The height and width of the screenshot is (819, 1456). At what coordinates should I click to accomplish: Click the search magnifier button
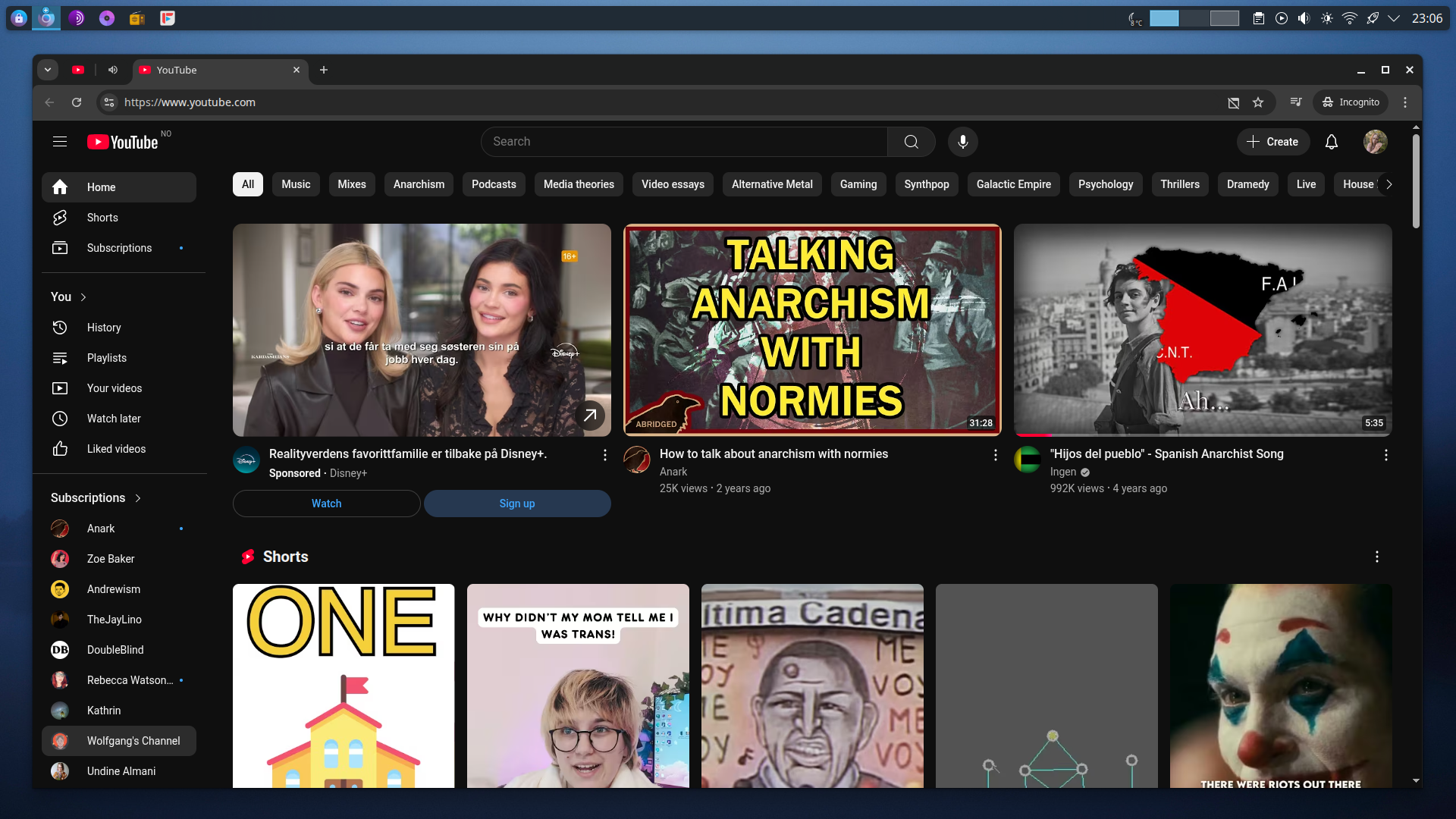912,142
